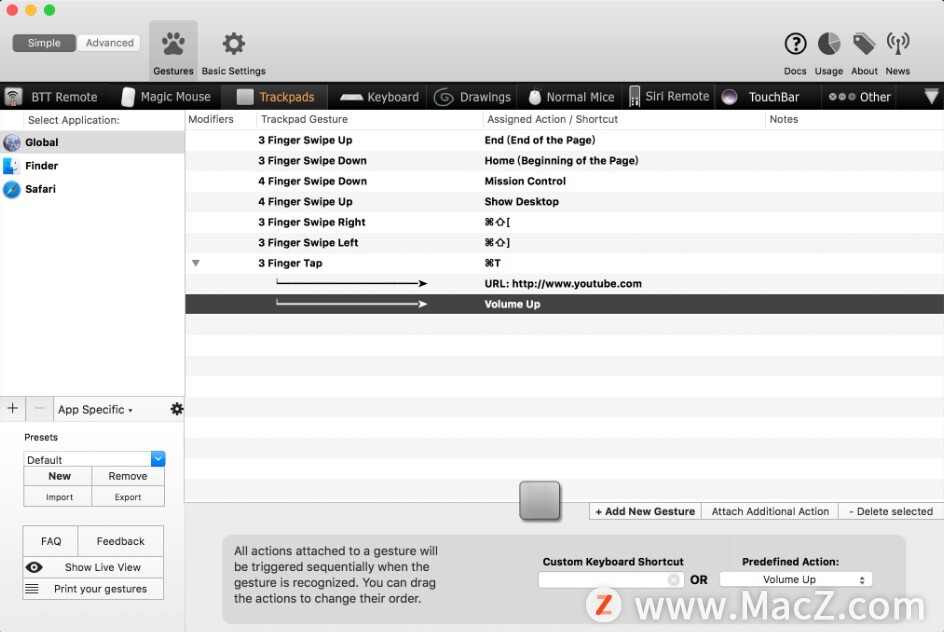
Task: Open application list gear settings
Action: [x=176, y=409]
